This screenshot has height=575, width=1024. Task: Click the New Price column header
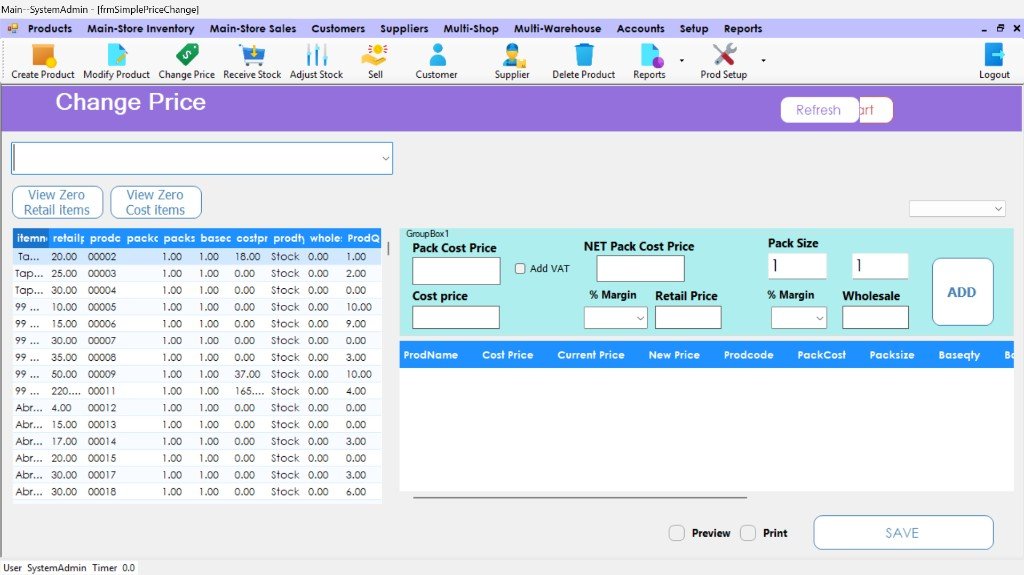pyautogui.click(x=674, y=355)
